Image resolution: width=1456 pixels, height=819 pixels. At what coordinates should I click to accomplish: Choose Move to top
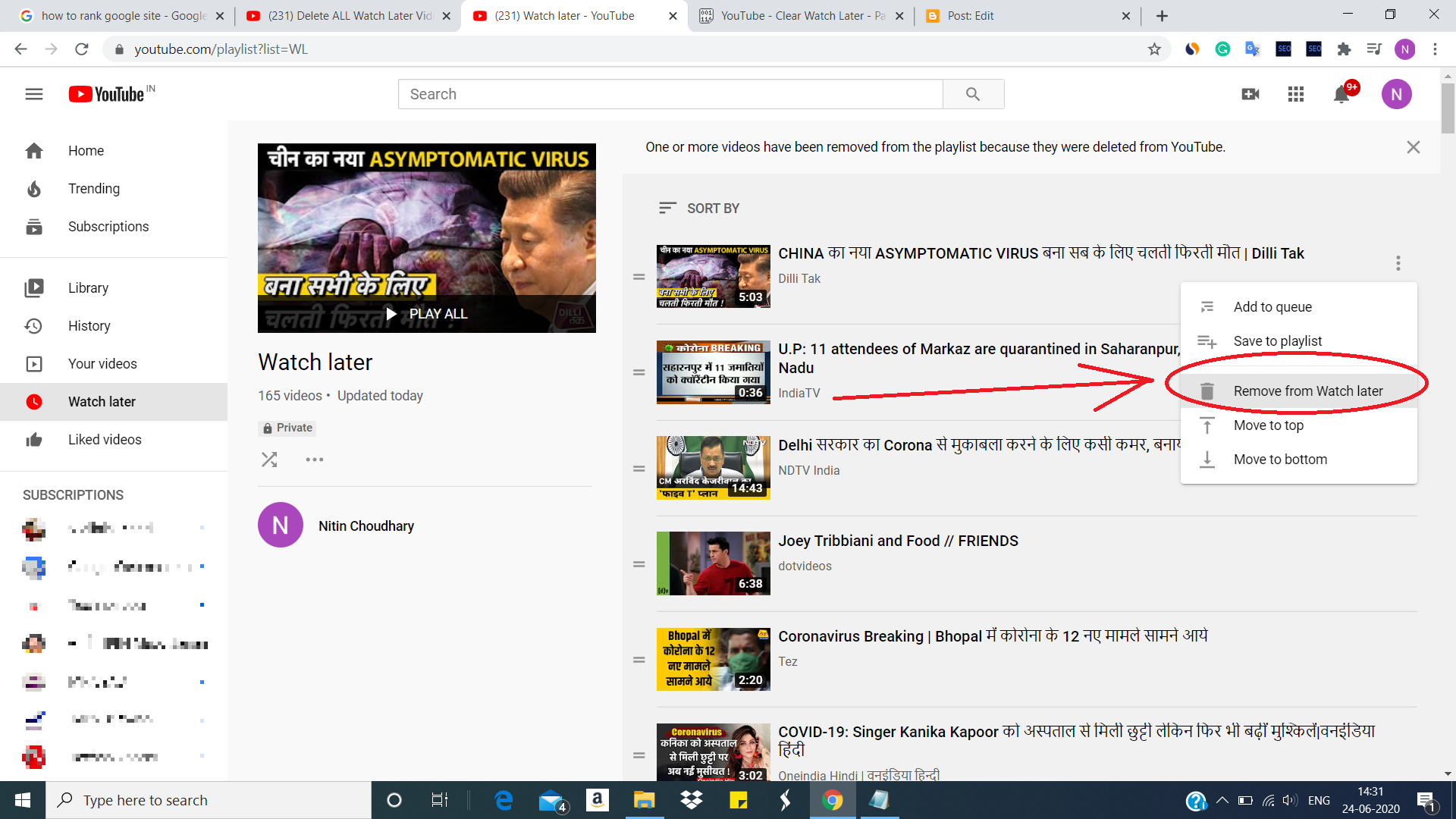click(x=1299, y=425)
